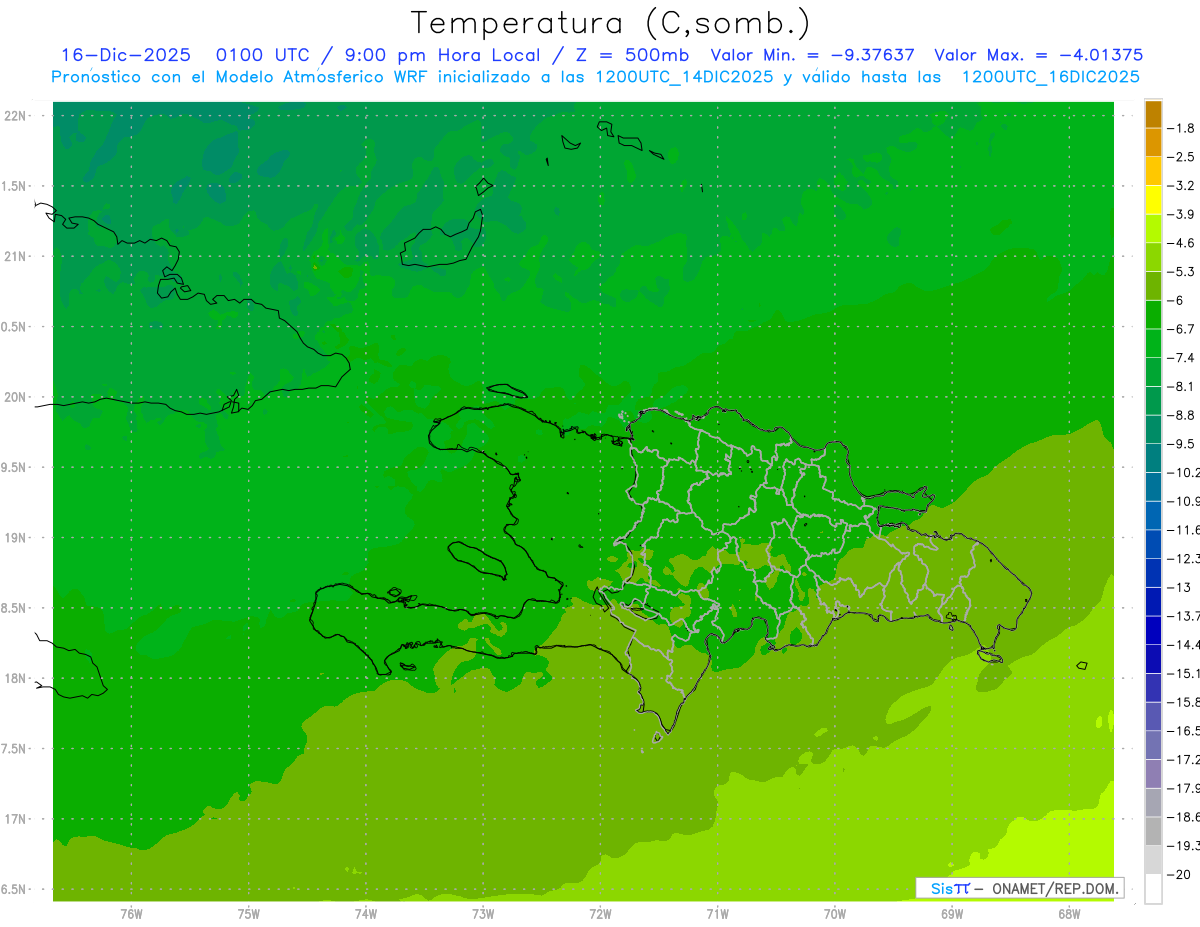Click the '1200UTC_16DIC2025' valid-until timestamp
This screenshot has height=927, width=1200.
click(1050, 77)
